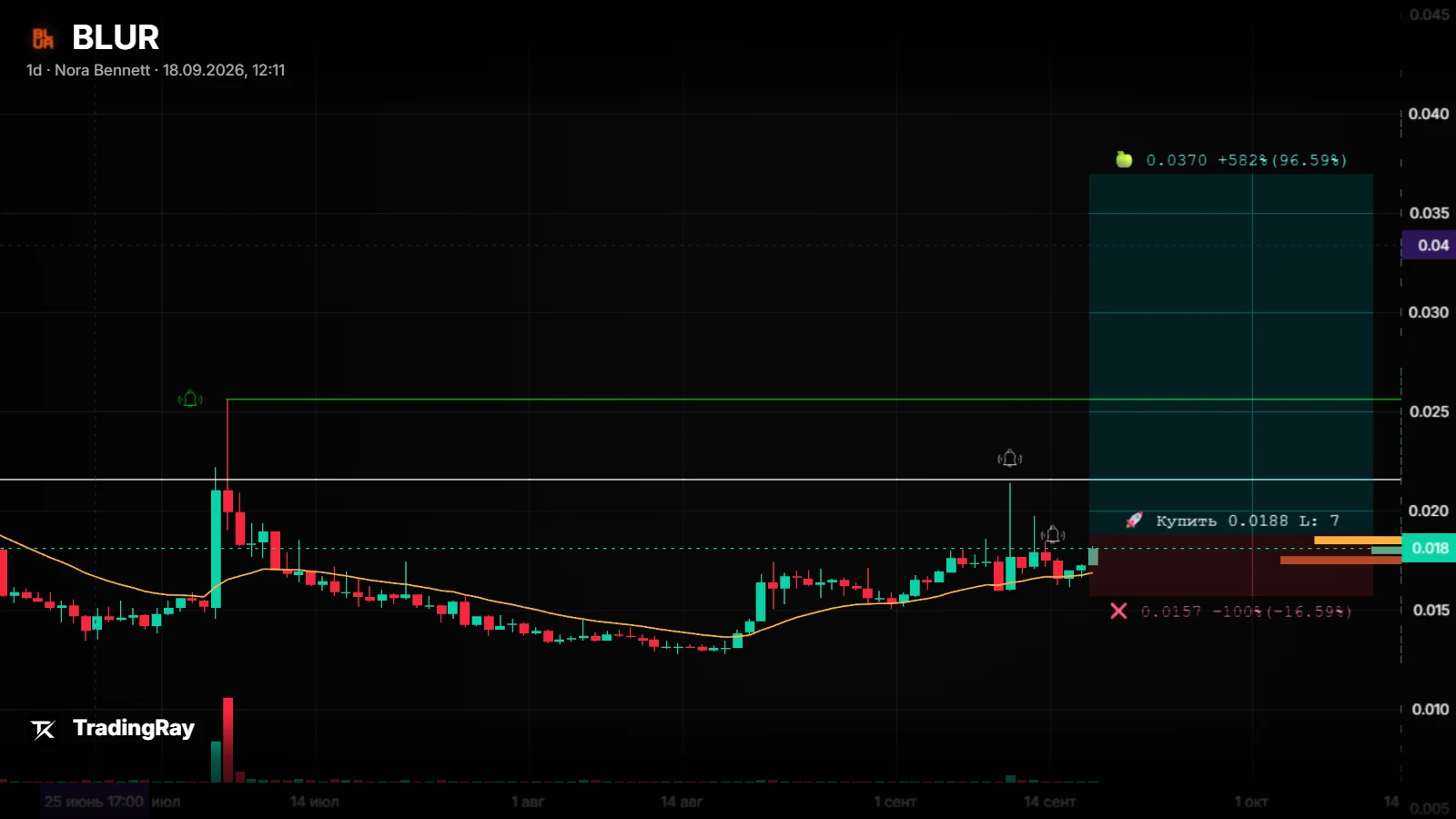Image resolution: width=1456 pixels, height=819 pixels.
Task: Click the 0.015 price axis label
Action: (1431, 610)
